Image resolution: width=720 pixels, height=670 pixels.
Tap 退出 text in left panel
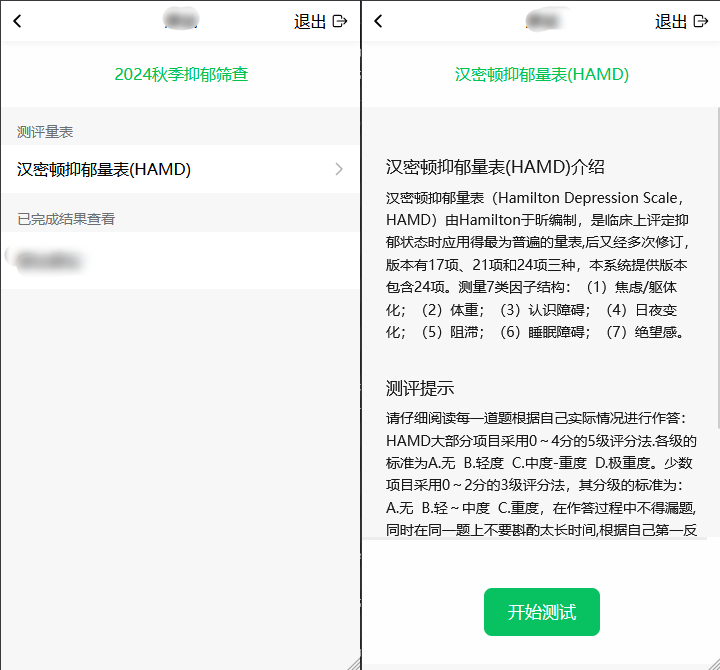coord(310,22)
